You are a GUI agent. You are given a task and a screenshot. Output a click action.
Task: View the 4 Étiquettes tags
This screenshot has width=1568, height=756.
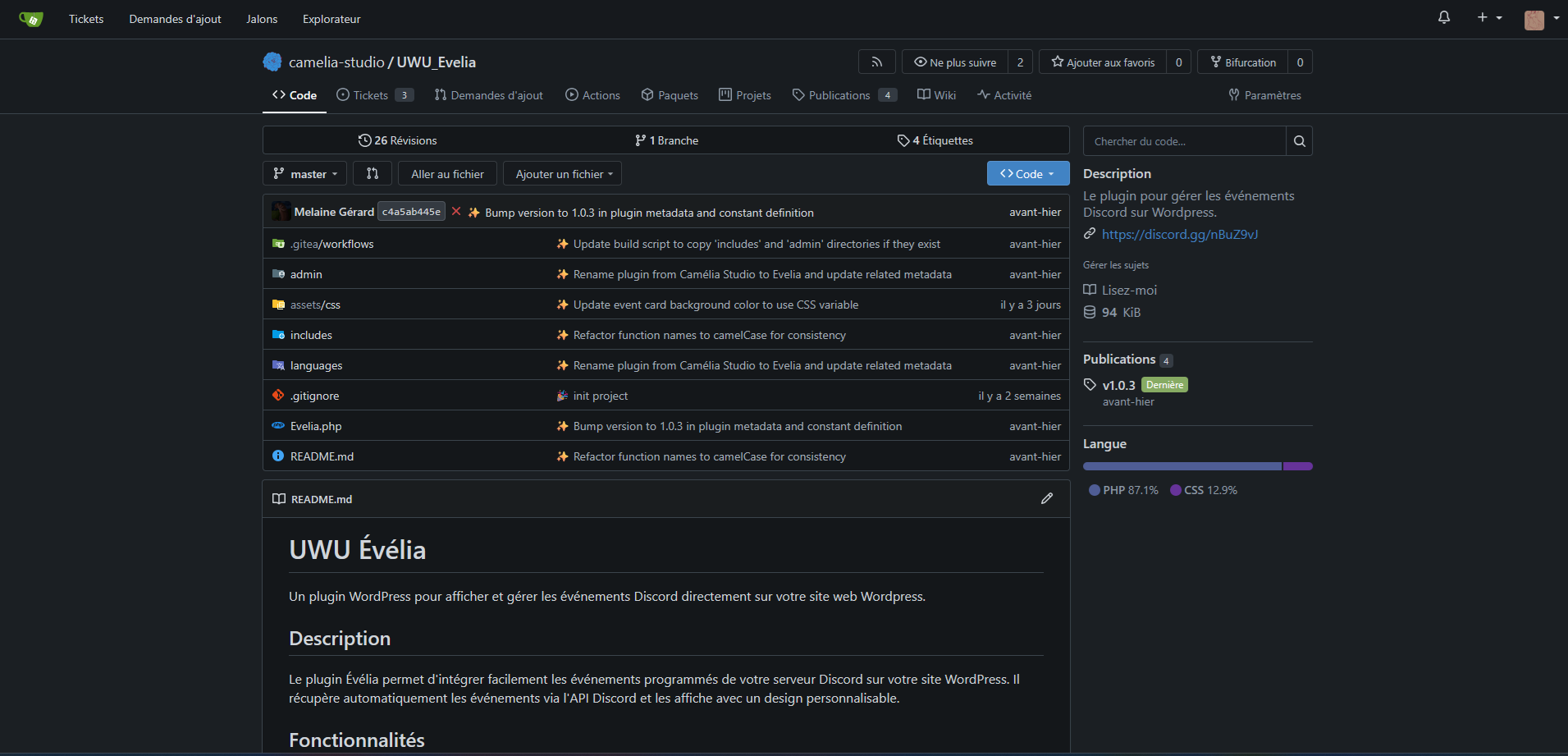click(x=935, y=140)
